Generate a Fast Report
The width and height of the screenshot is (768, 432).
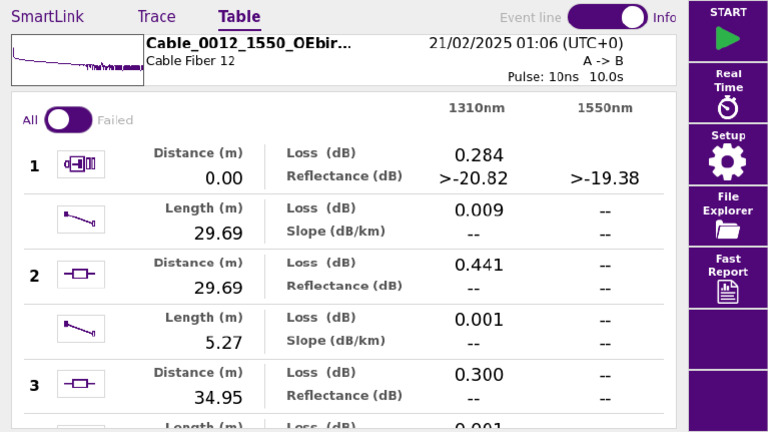[728, 278]
